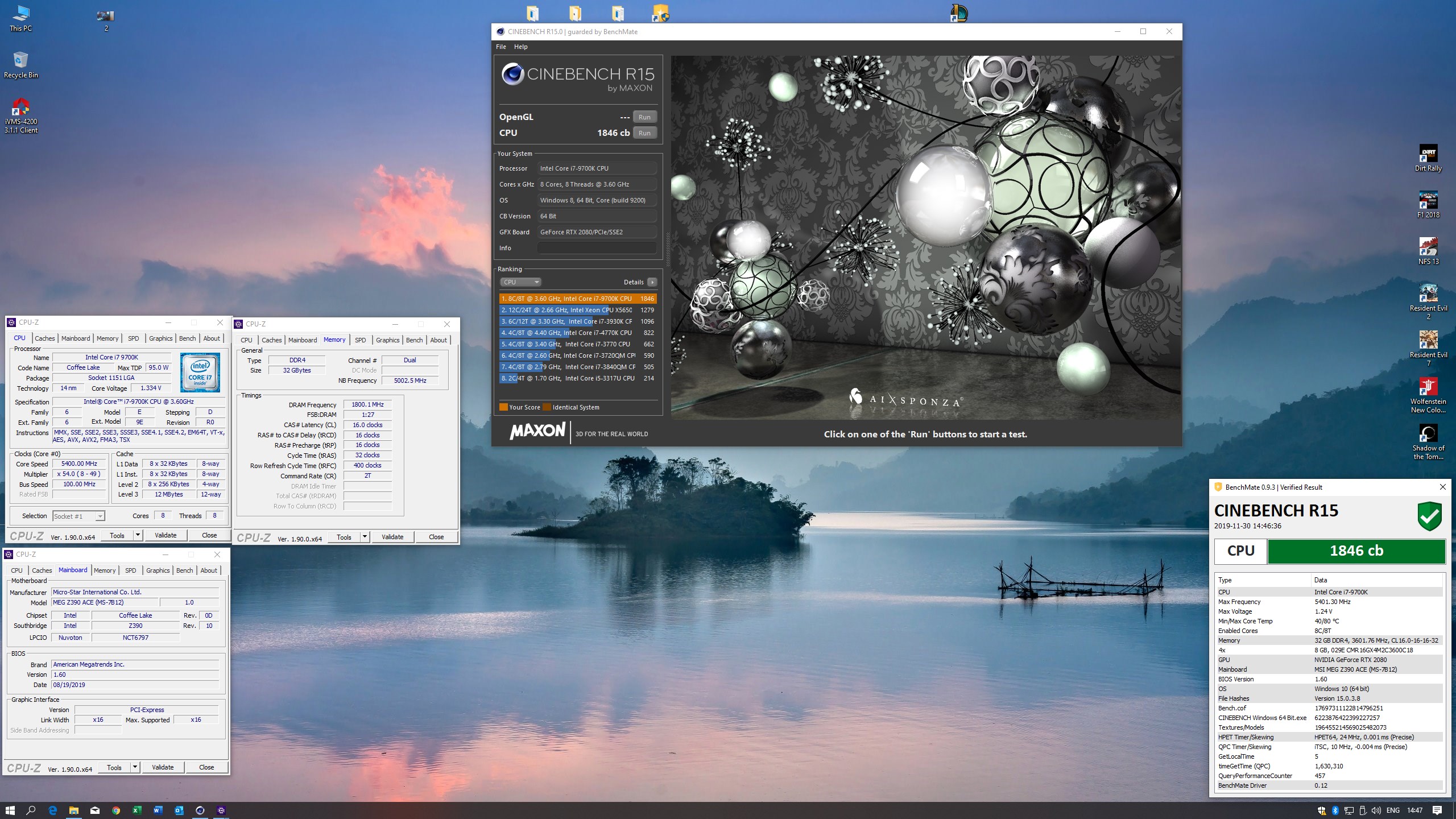Image resolution: width=1456 pixels, height=819 pixels.
Task: Switch to Memory tab in CPU-Z Mainboard window
Action: [x=105, y=570]
